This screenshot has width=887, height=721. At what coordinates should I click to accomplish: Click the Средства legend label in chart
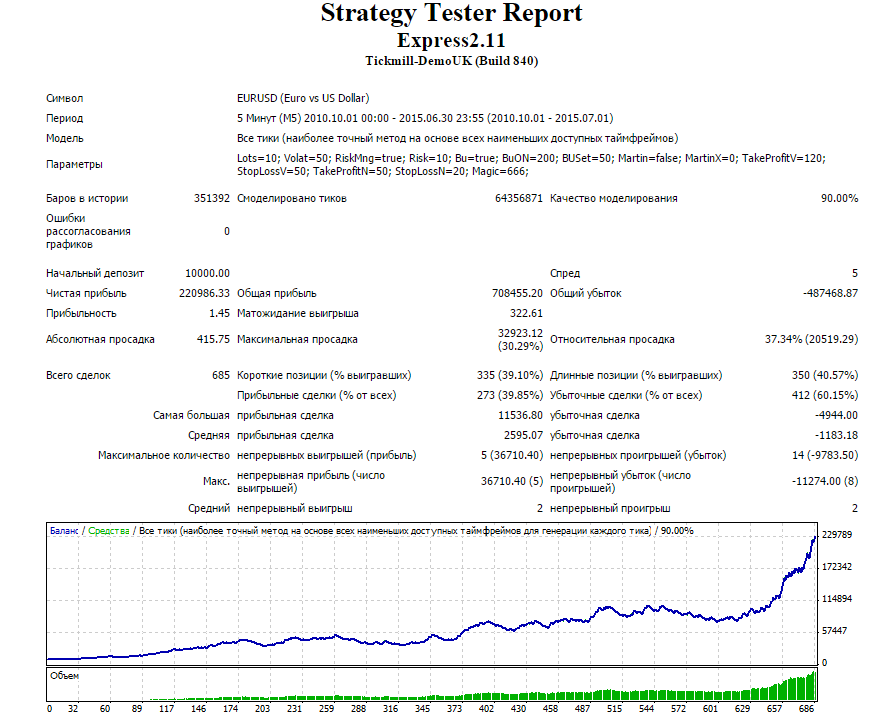point(109,531)
